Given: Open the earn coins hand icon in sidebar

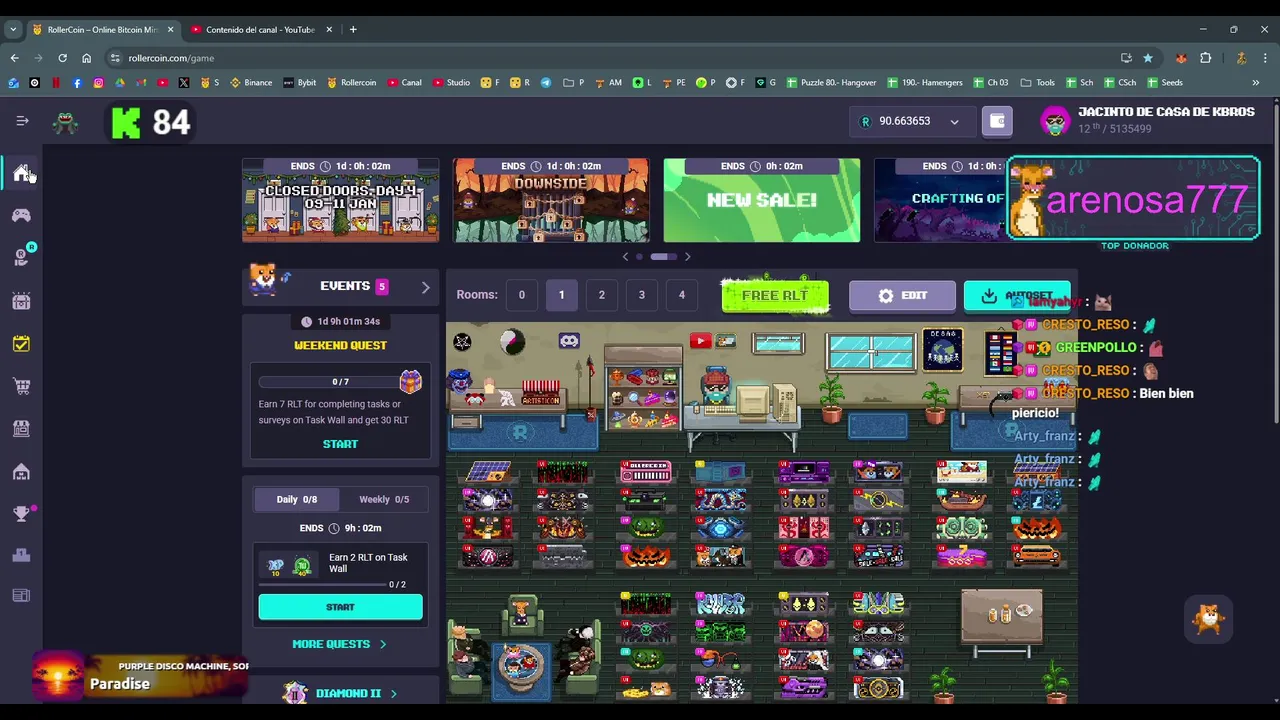Looking at the screenshot, I should pos(21,258).
